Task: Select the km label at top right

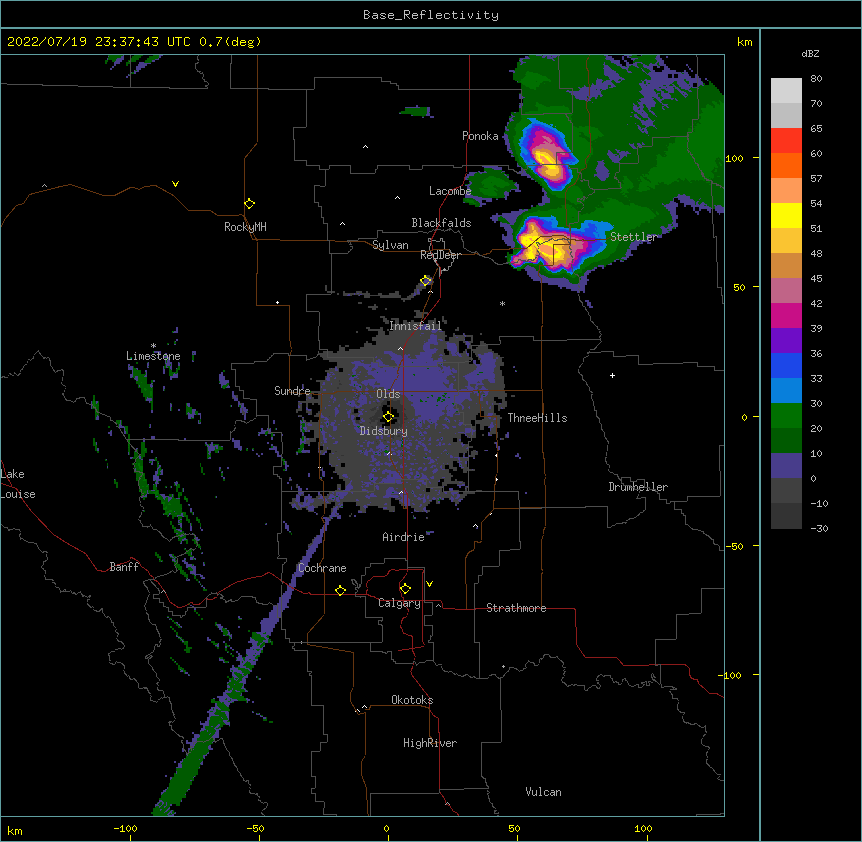Action: [745, 42]
